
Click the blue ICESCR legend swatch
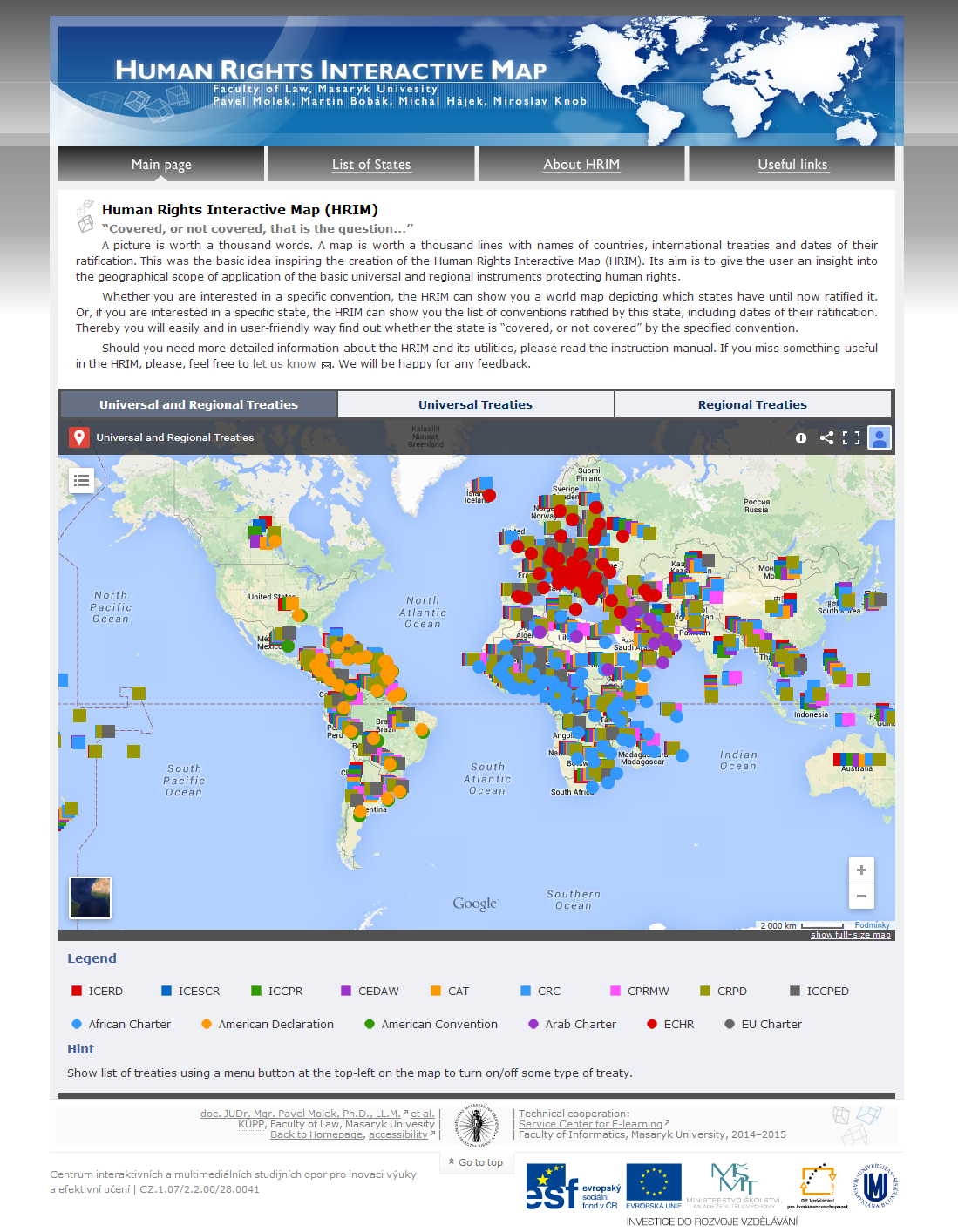pyautogui.click(x=166, y=991)
